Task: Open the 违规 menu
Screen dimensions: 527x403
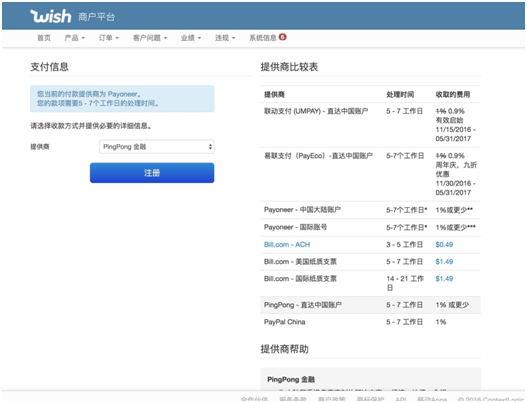Action: [x=225, y=38]
